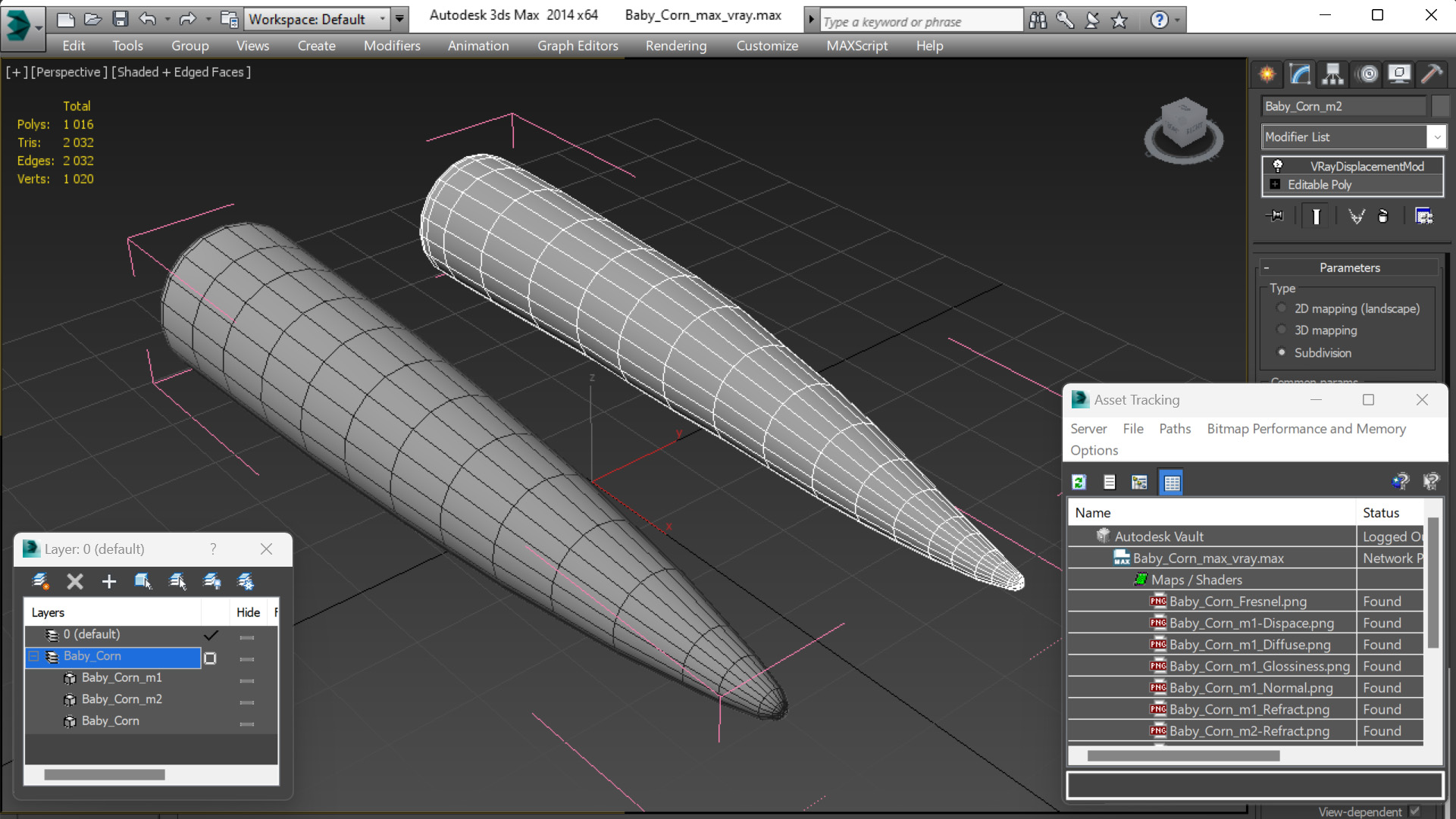Open Bitmap Performance and Memory menu

(1306, 428)
